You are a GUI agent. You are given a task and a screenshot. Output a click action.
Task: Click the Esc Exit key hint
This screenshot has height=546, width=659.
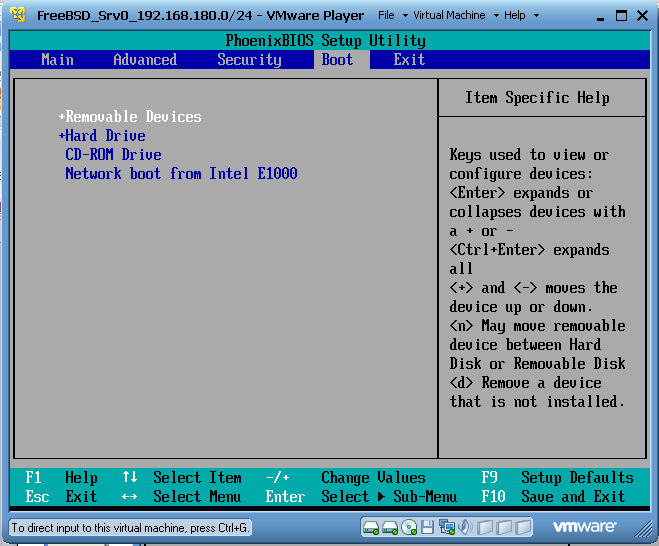click(x=61, y=497)
